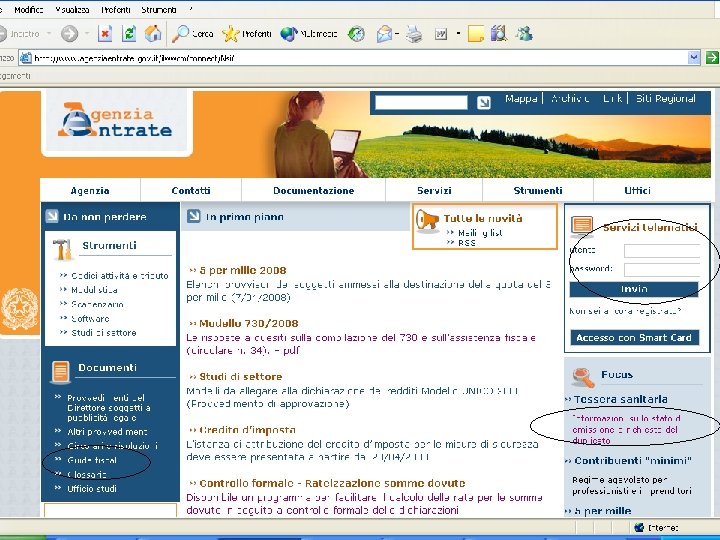Viewport: 720px width, 540px height.
Task: Click the Invia login button
Action: click(634, 289)
